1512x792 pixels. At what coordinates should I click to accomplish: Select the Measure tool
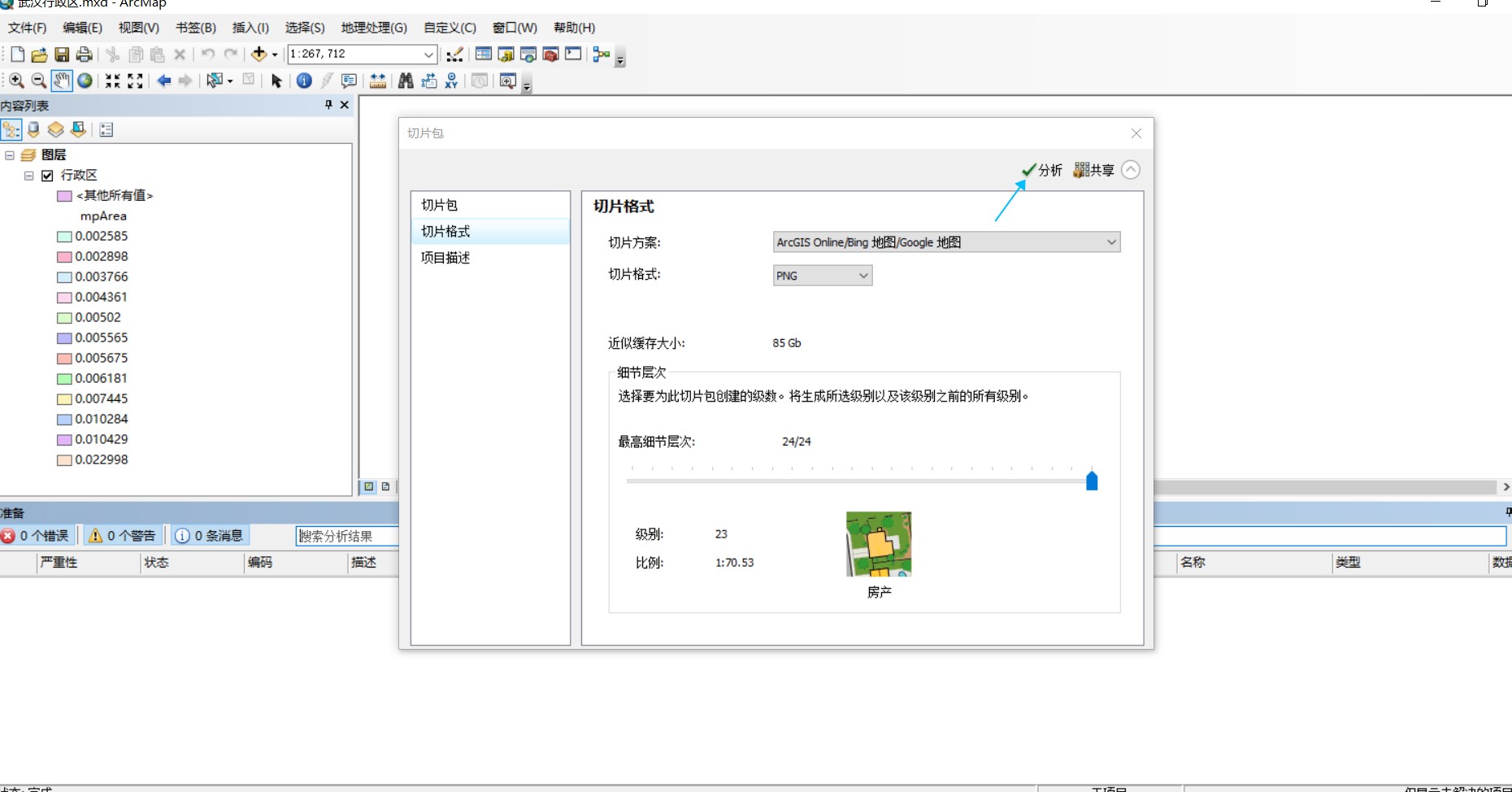click(377, 81)
